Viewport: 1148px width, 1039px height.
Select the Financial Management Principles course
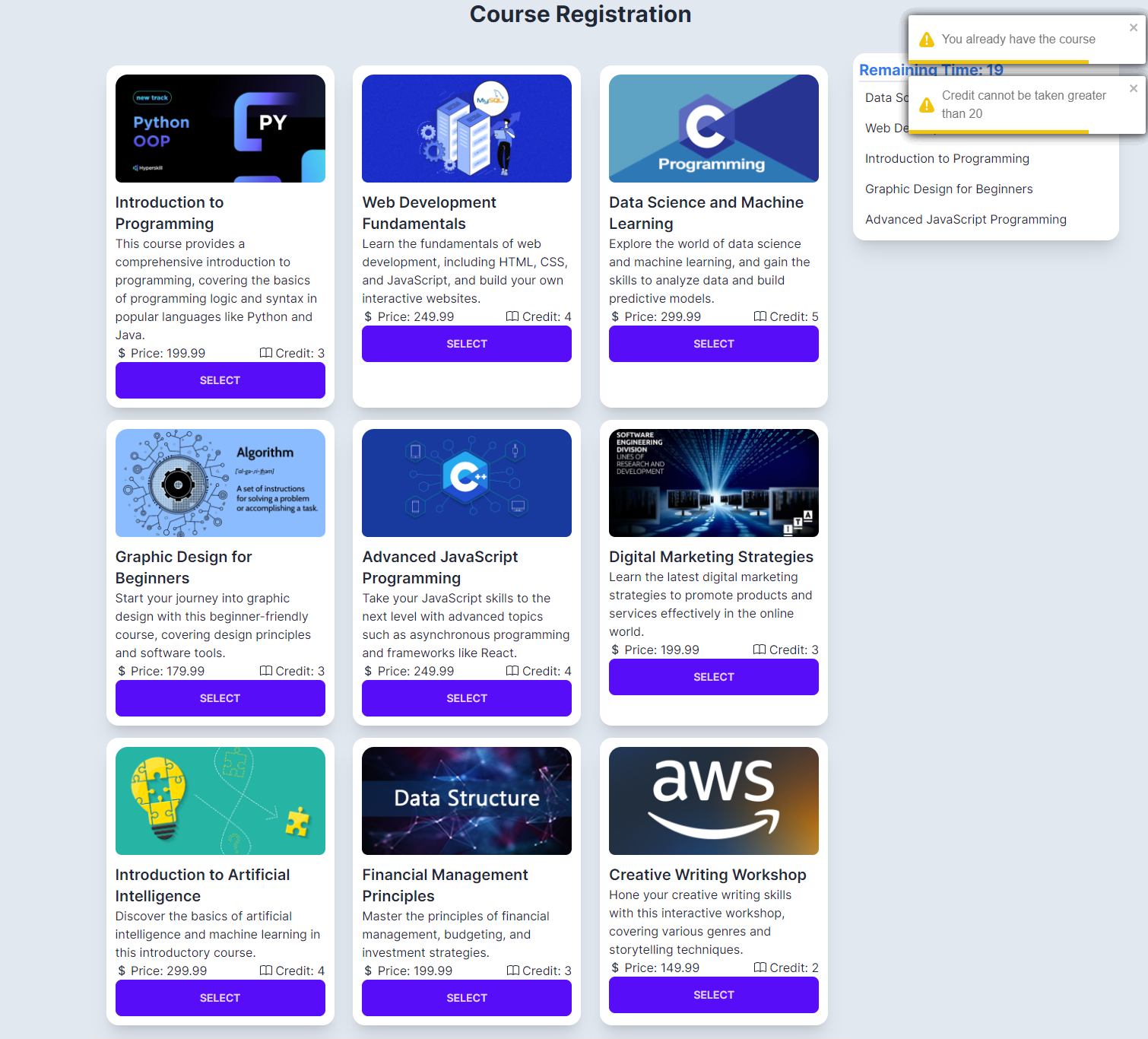(x=466, y=998)
